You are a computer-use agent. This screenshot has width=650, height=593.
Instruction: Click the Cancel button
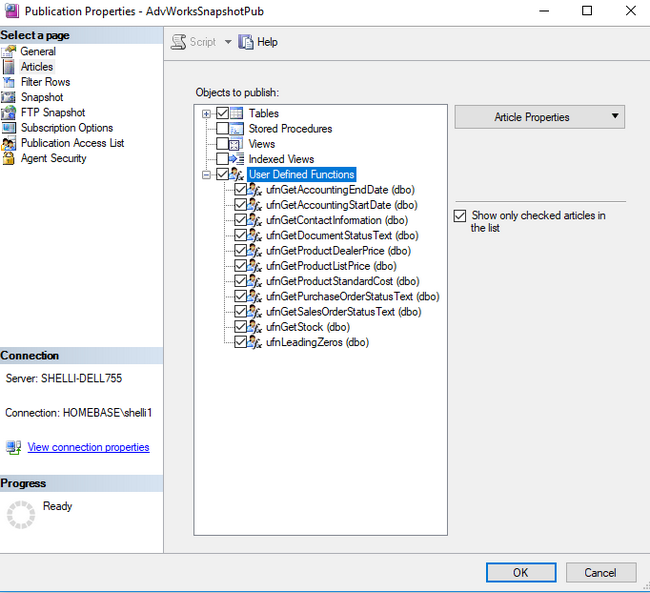click(601, 573)
